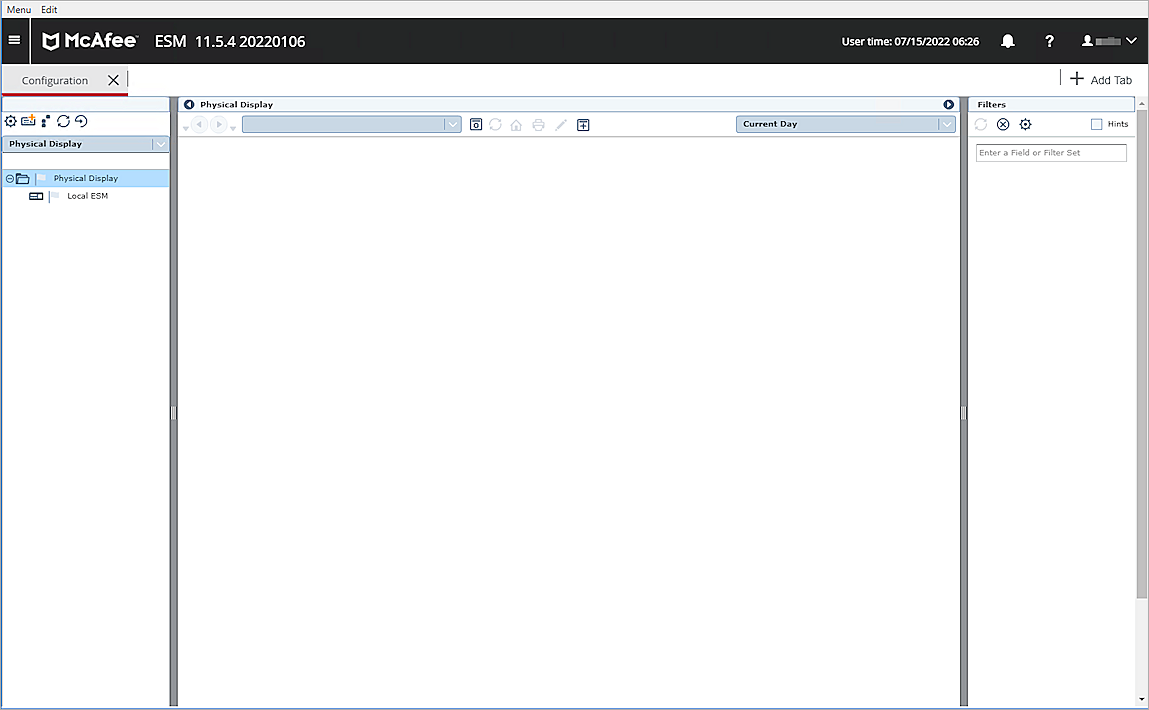Refresh the device tree using refresh icon
The image size is (1149, 710).
(x=63, y=121)
